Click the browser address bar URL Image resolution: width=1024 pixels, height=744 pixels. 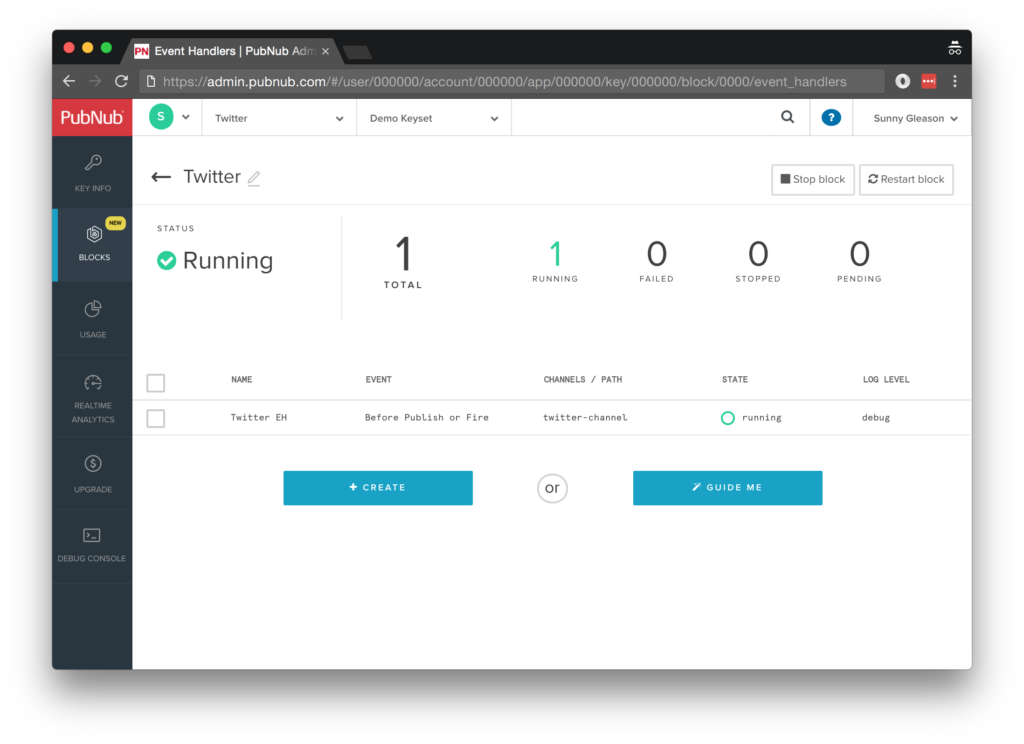click(x=505, y=82)
